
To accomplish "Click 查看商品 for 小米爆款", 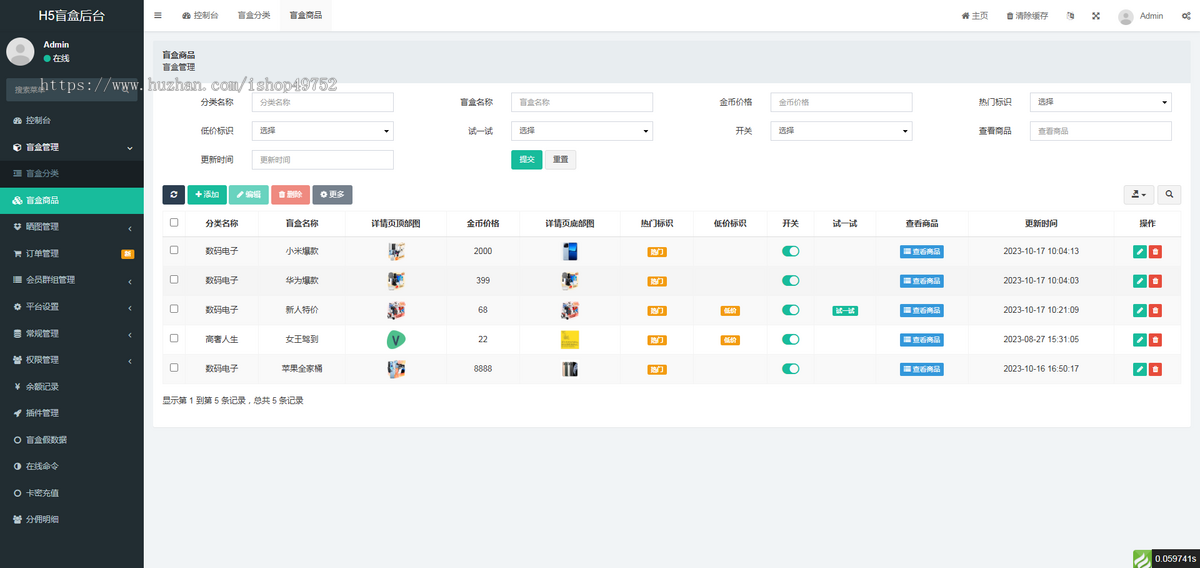I will tap(922, 252).
